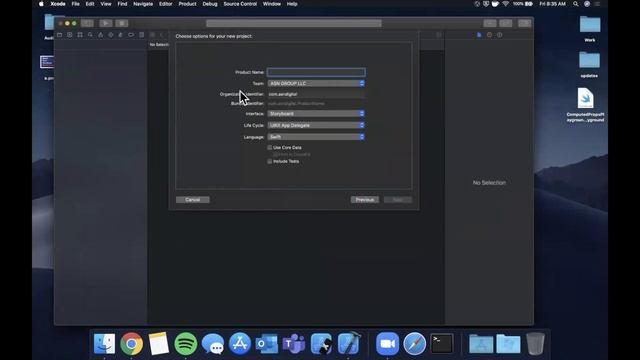Open Microsoft Outlook from the Dock
Viewport: 640px width, 360px height.
pos(267,344)
